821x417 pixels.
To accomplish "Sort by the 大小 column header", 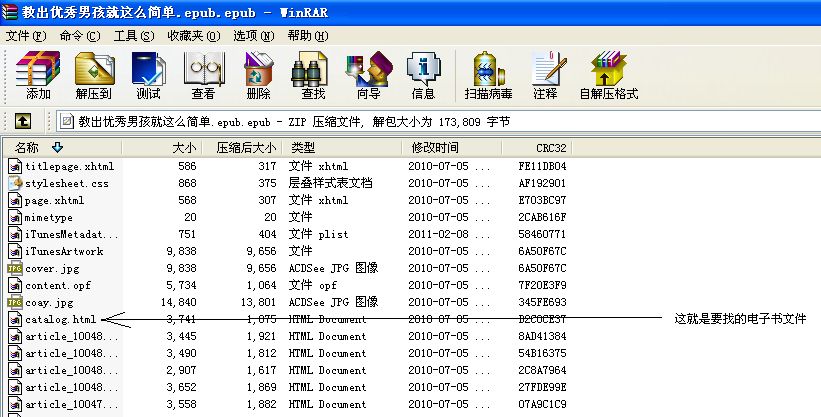I will (162, 148).
